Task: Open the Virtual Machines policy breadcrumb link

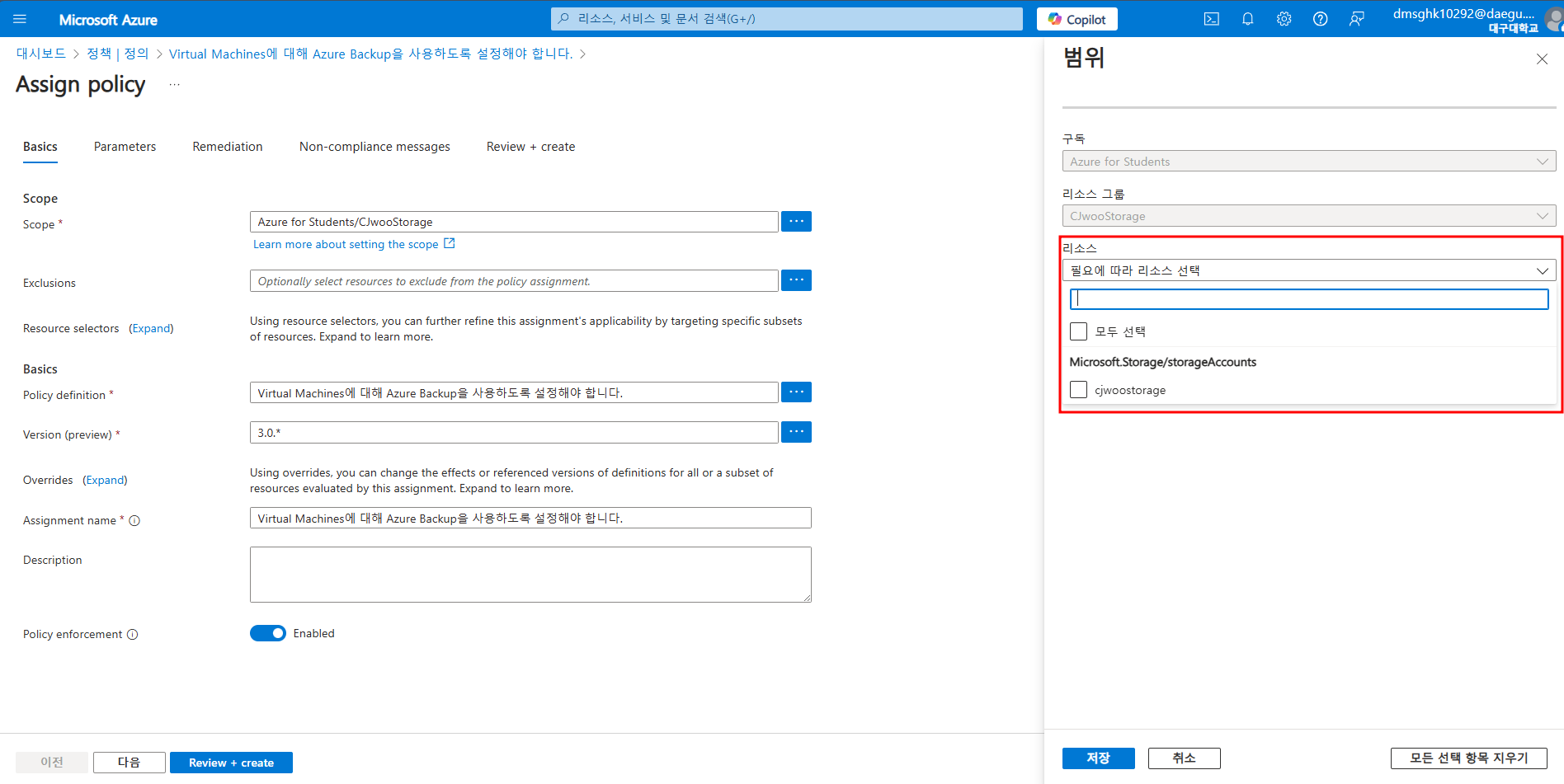Action: [x=370, y=54]
